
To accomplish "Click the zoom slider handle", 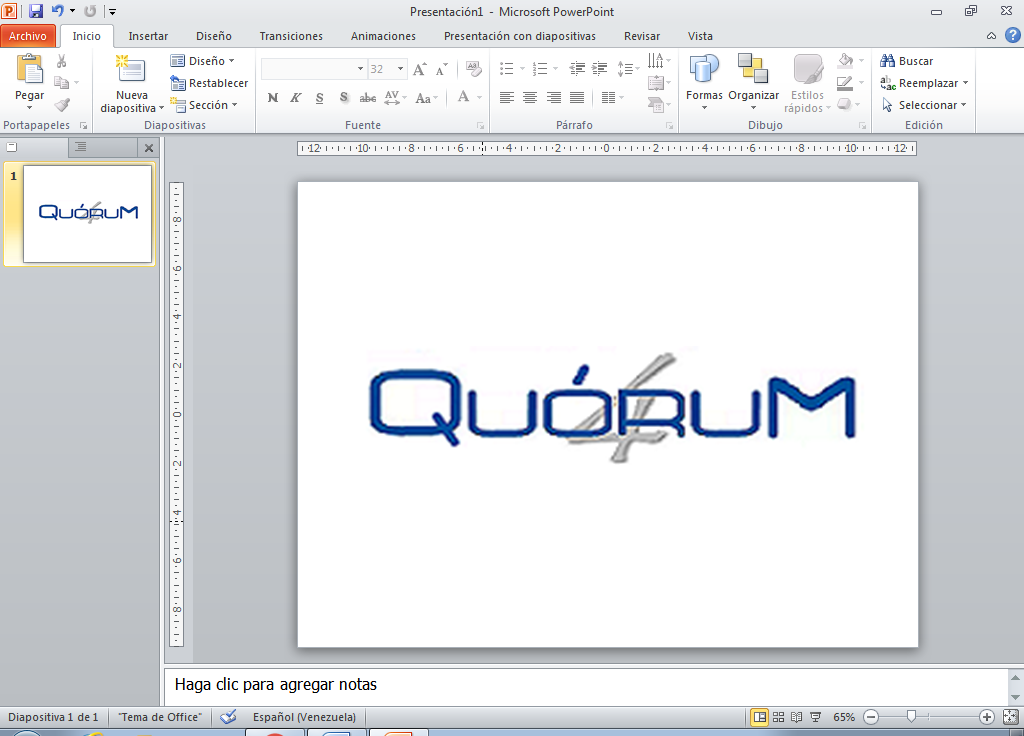I will [x=911, y=717].
